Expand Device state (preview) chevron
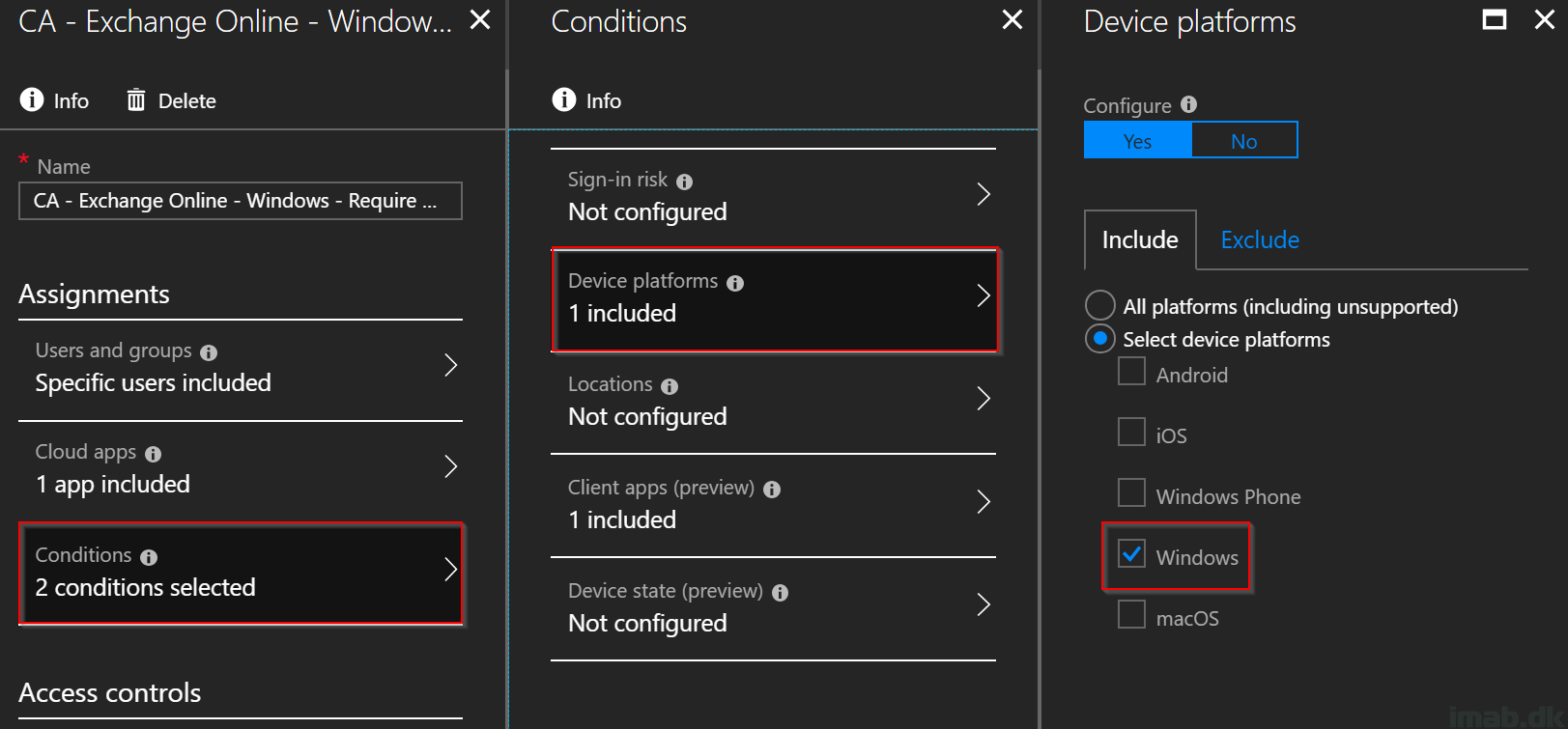Screen dimensions: 1568x729 [x=984, y=605]
